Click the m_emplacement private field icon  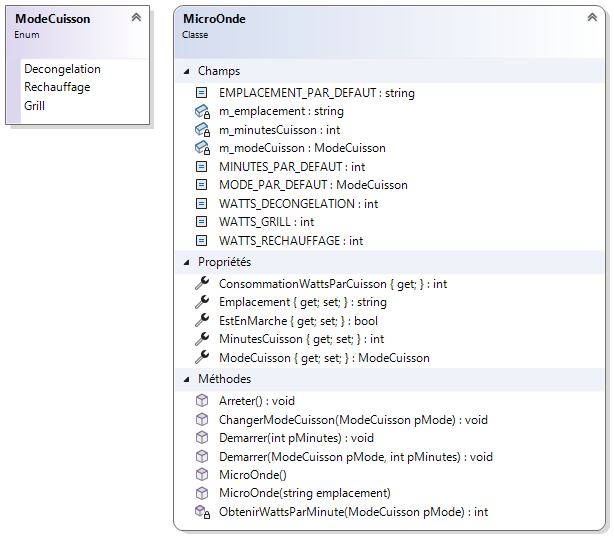(201, 112)
